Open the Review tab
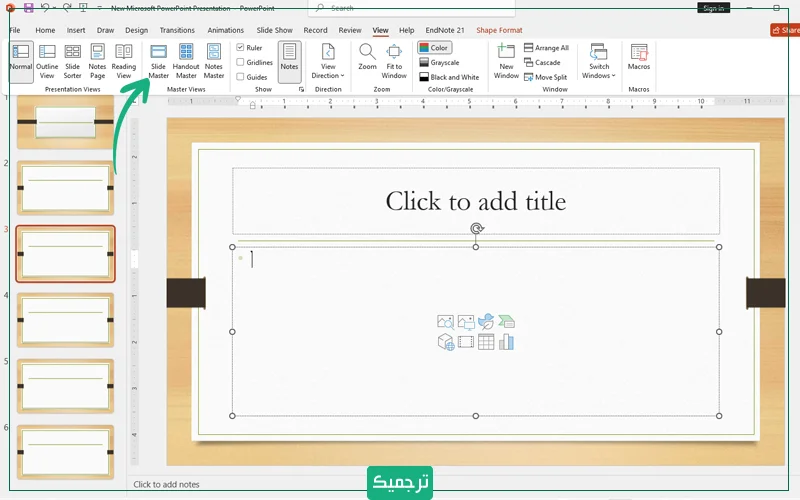The height and width of the screenshot is (500, 800). click(350, 30)
